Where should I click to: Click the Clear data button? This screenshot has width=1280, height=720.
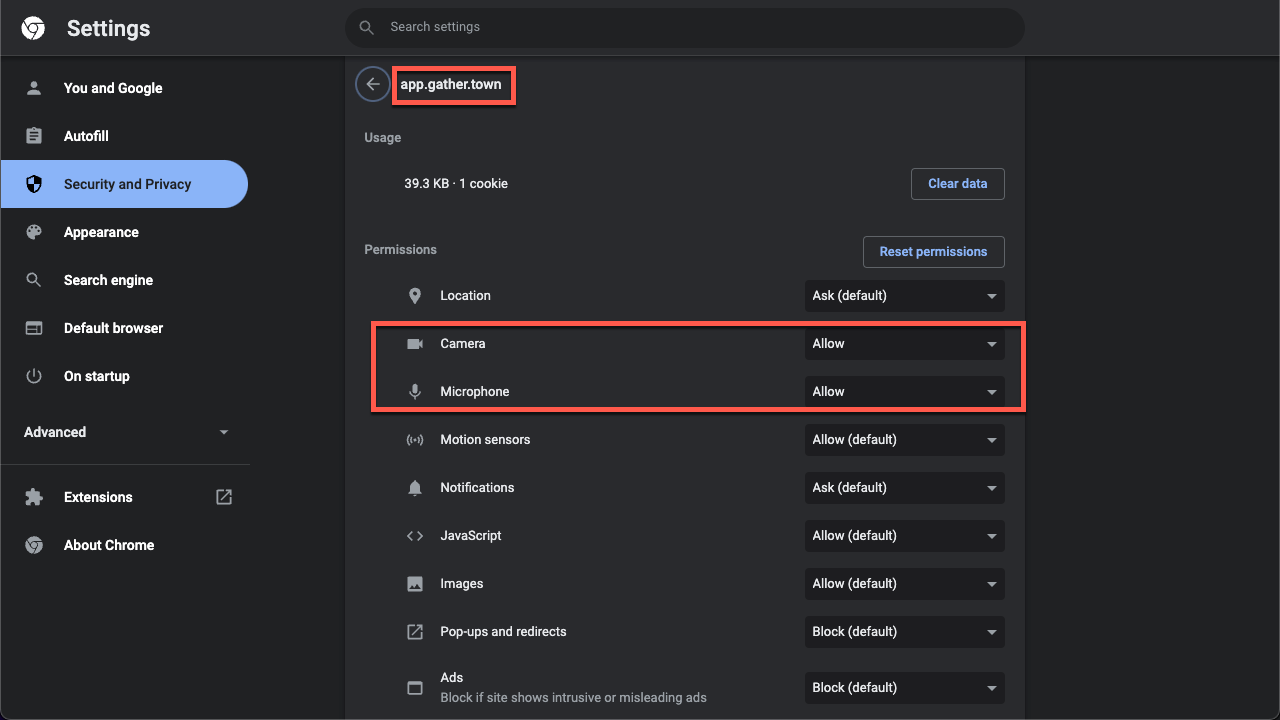957,184
